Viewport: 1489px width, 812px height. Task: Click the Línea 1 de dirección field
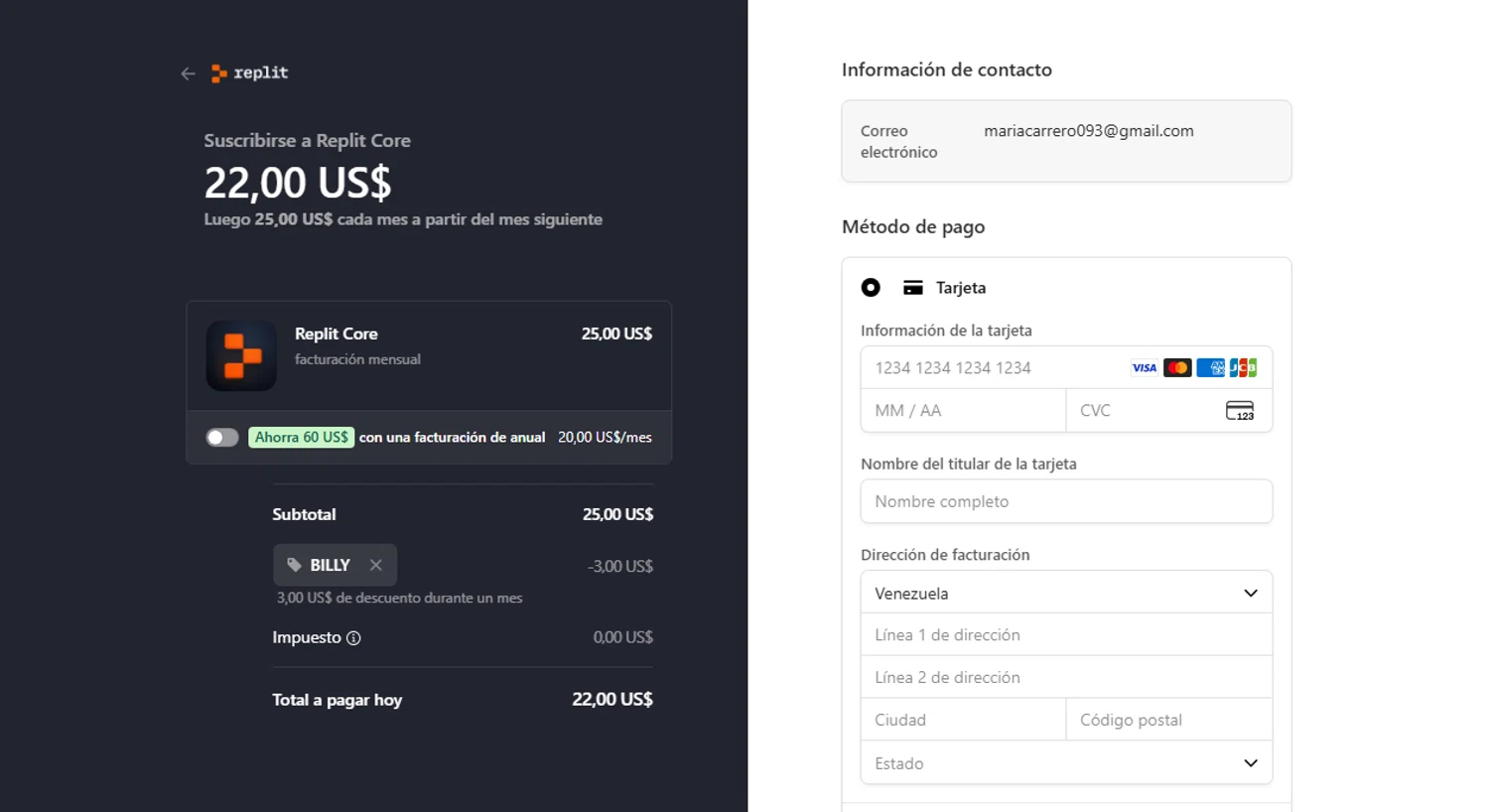1066,635
